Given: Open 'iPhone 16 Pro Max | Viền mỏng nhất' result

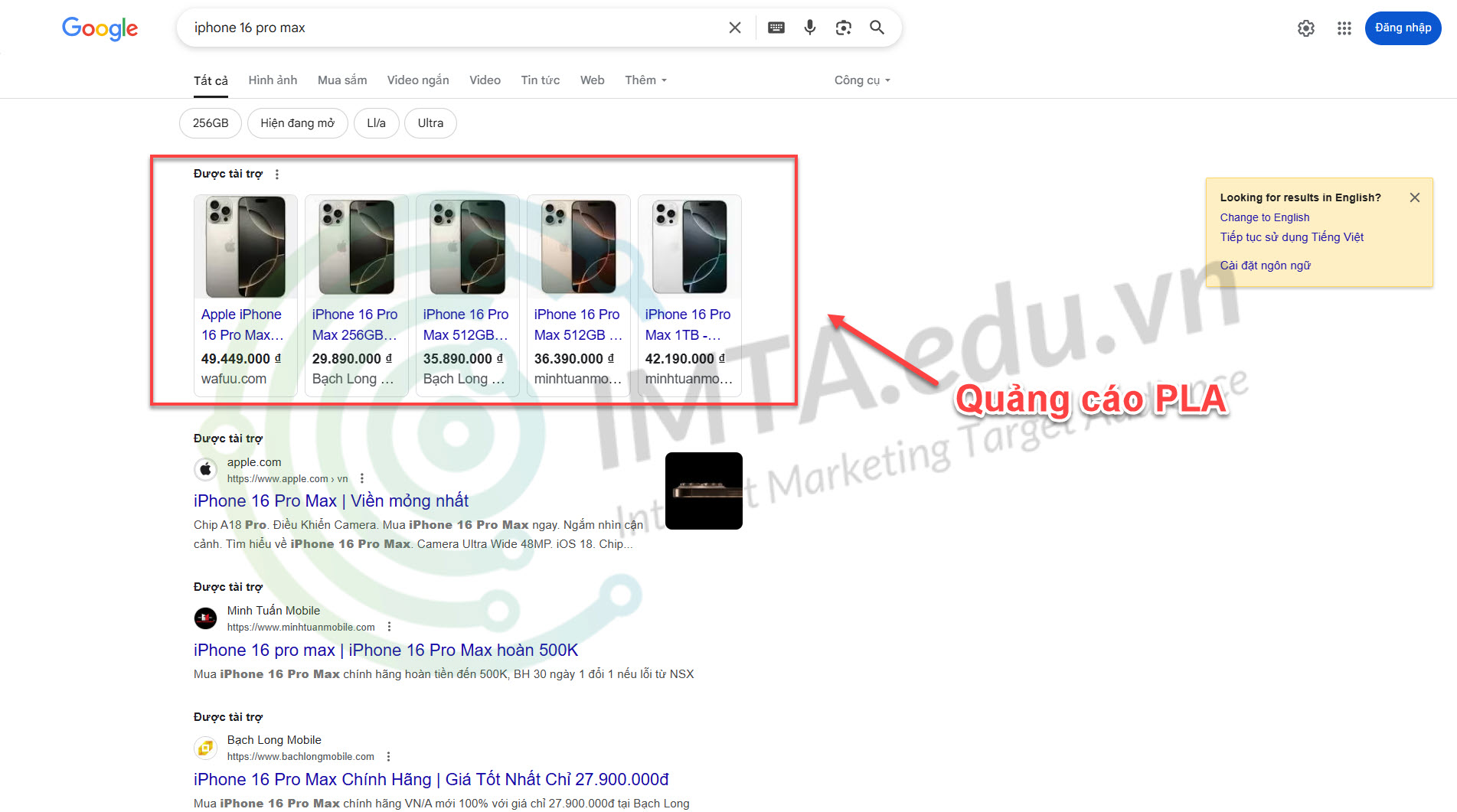Looking at the screenshot, I should pyautogui.click(x=331, y=501).
